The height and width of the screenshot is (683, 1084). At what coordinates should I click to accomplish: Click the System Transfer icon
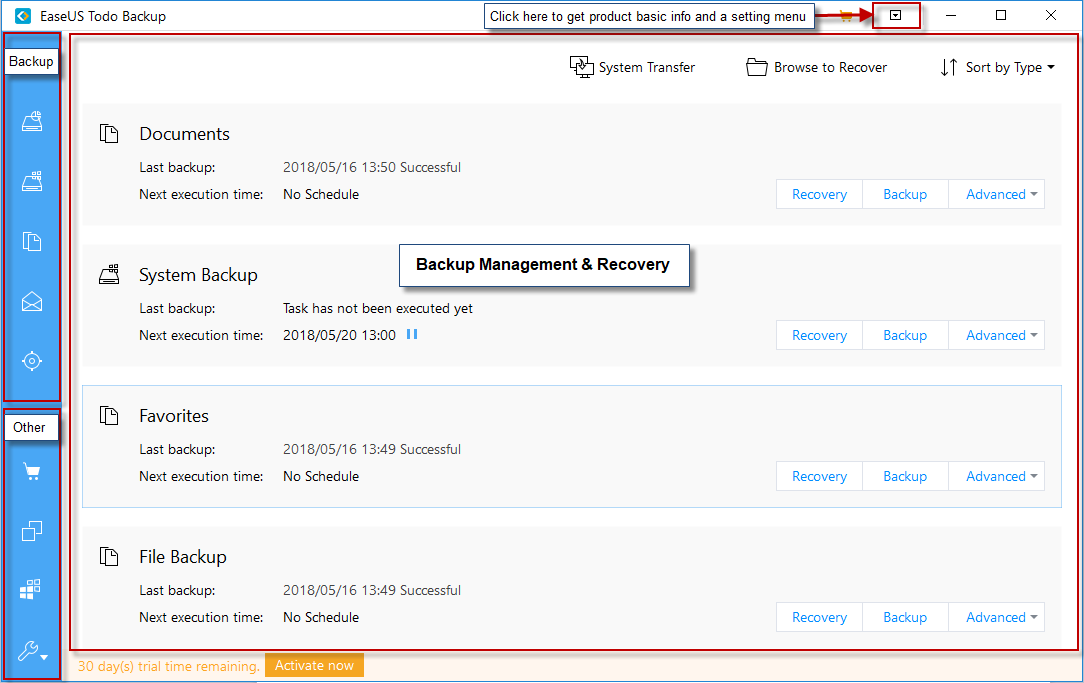[581, 67]
